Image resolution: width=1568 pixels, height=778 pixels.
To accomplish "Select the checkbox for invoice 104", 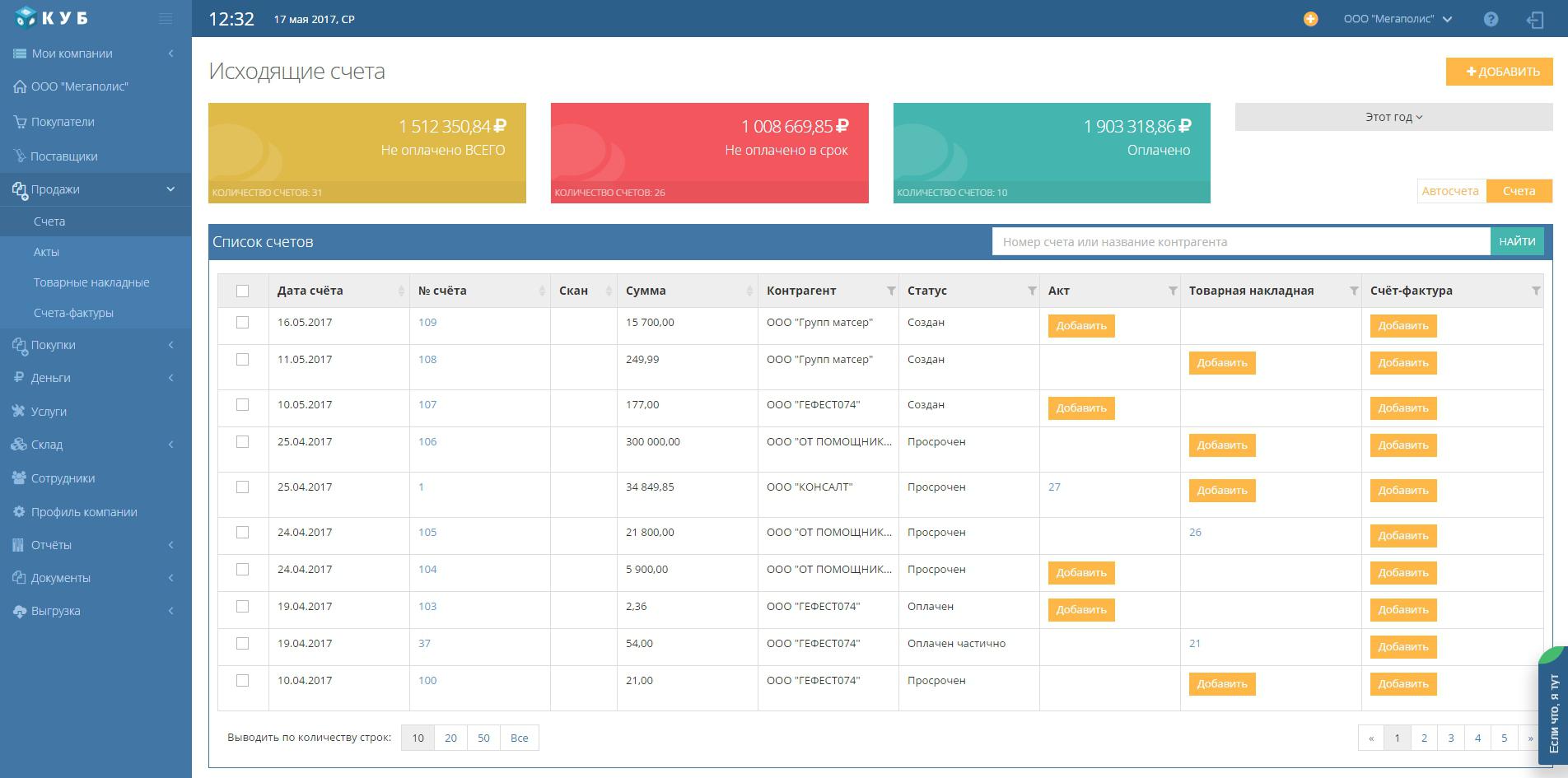I will [x=242, y=569].
